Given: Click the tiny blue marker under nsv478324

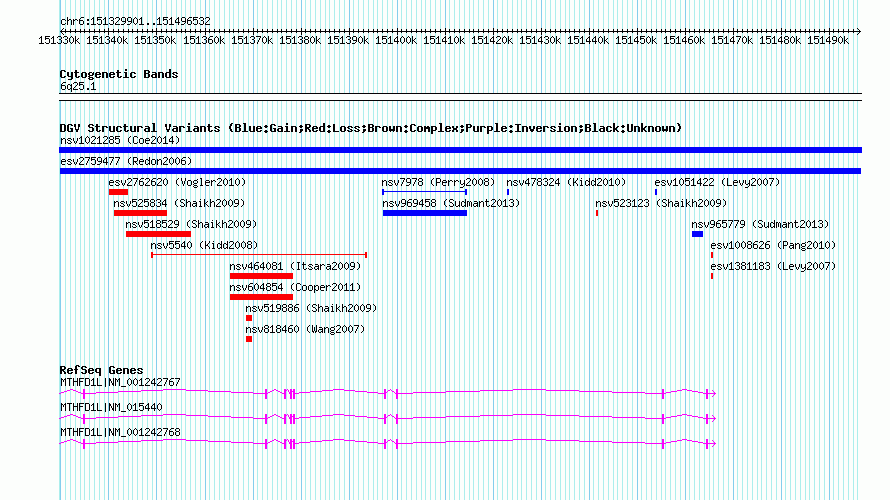Looking at the screenshot, I should (x=508, y=192).
